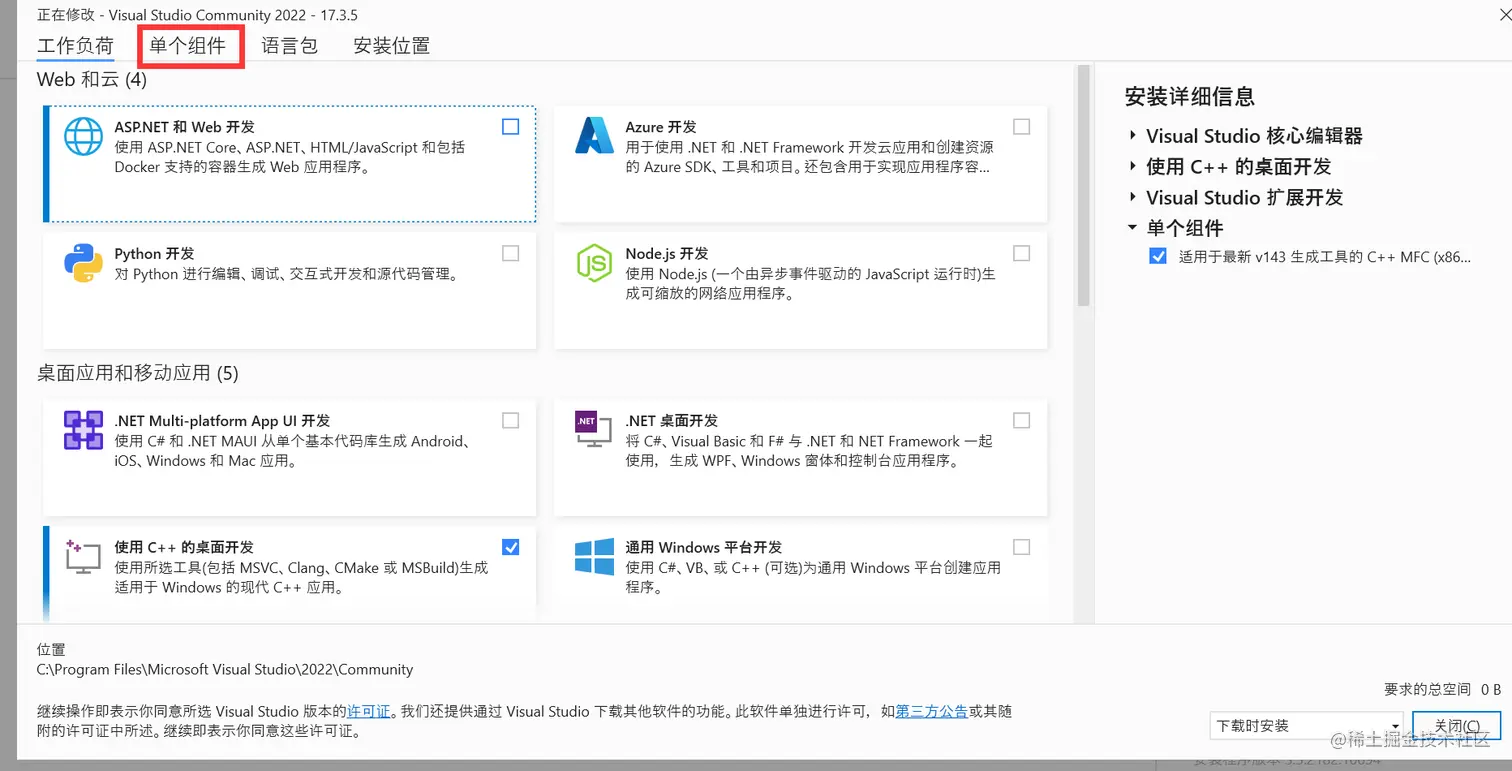Click the workload list vertical scrollbar

[x=1082, y=188]
